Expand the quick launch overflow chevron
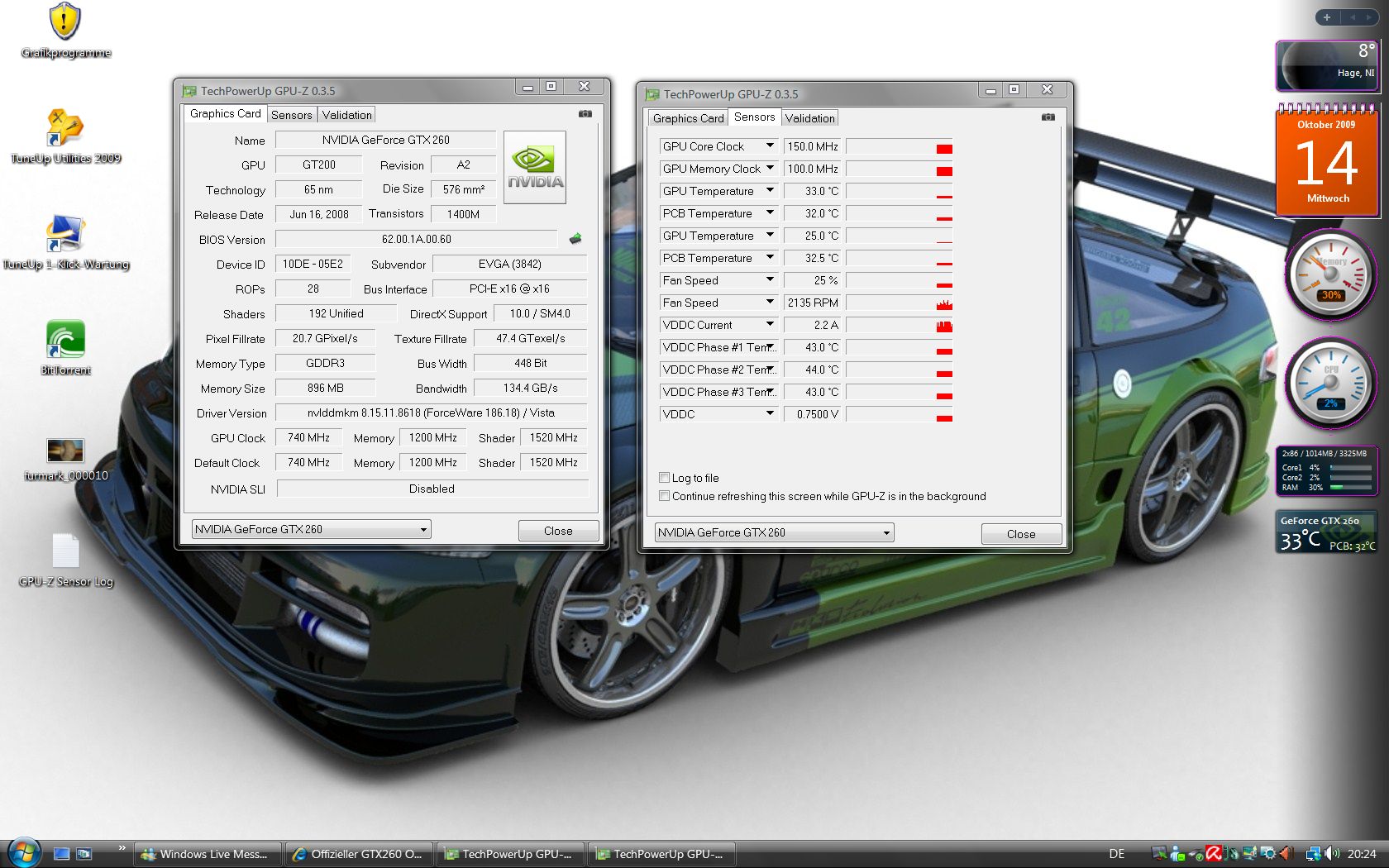Screen dimensions: 1389x868 point(122,847)
